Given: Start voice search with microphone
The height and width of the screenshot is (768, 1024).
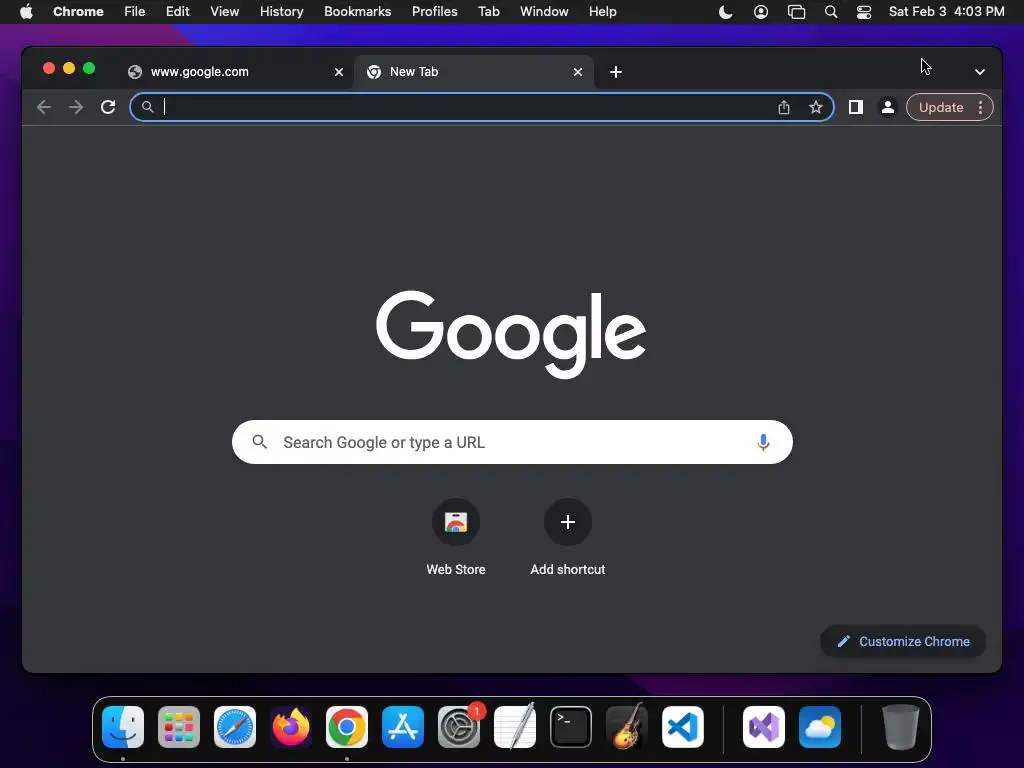Looking at the screenshot, I should click(763, 442).
